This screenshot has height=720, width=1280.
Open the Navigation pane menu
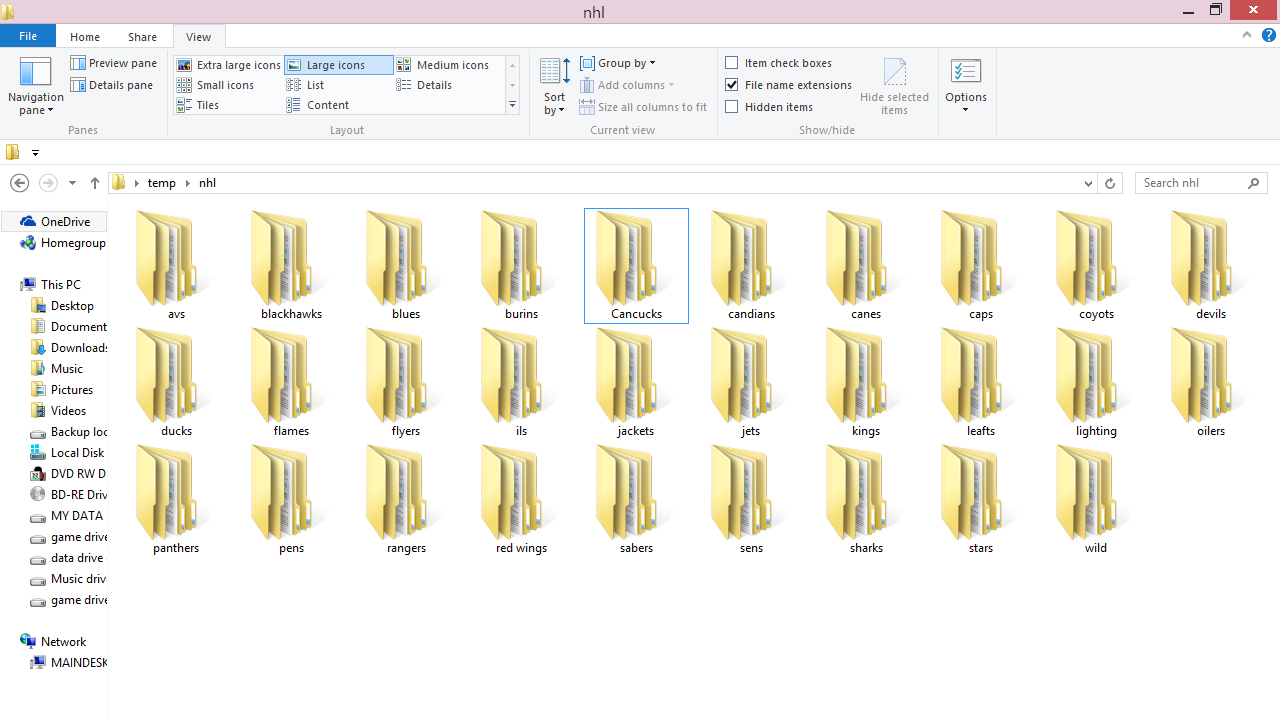coord(35,86)
